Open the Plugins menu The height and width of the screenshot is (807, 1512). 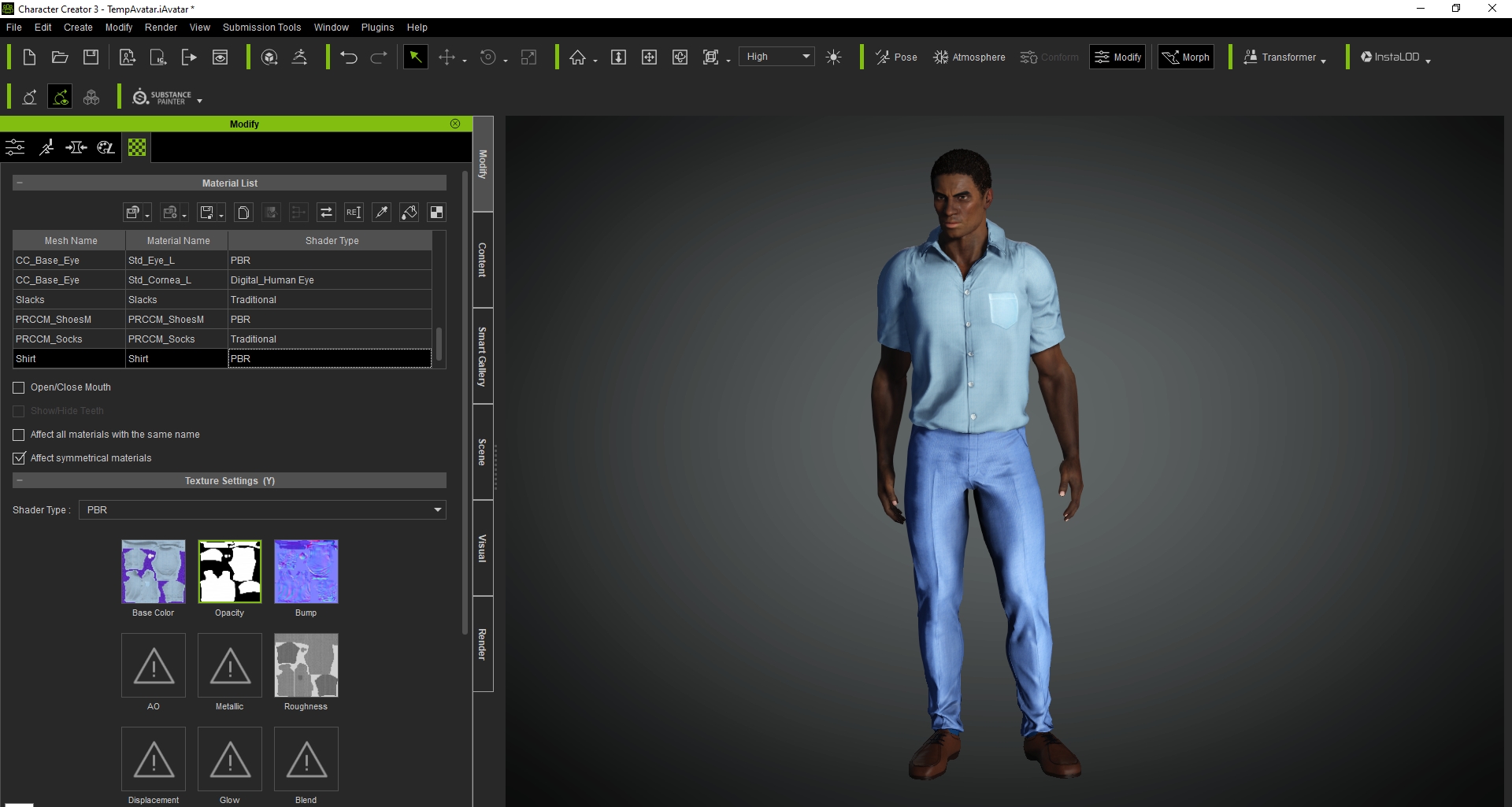(377, 27)
